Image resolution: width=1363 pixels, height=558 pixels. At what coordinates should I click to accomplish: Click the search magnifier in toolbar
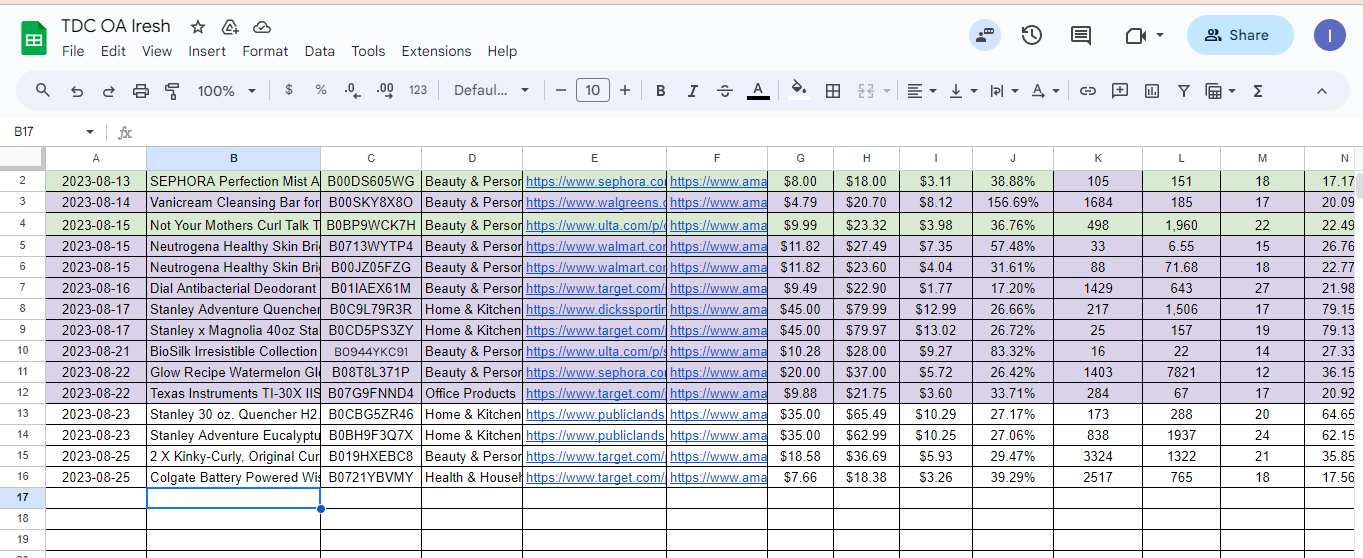(x=43, y=90)
